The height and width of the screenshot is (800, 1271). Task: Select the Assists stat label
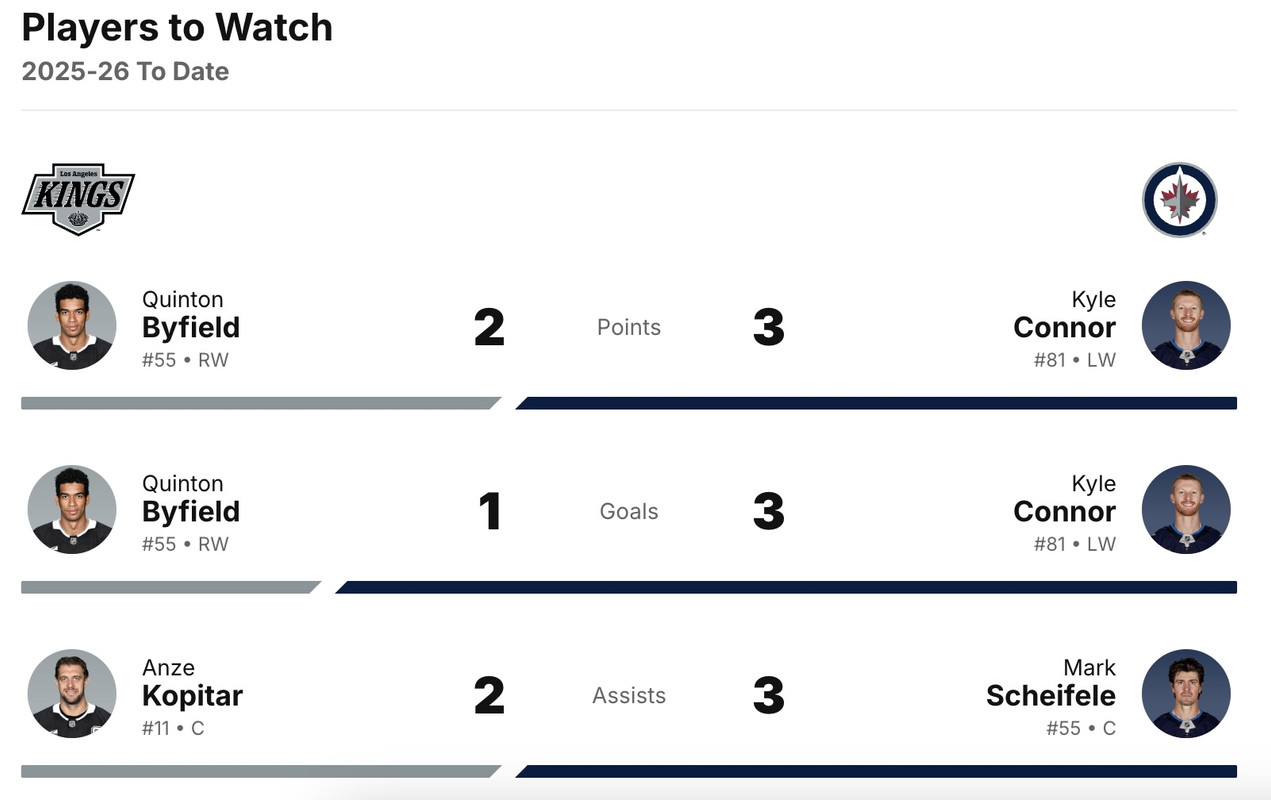[x=629, y=695]
